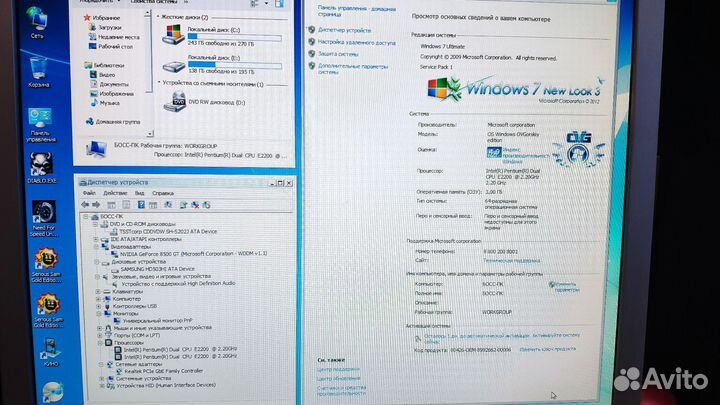Click the blue Help icon in Device Manager toolbar
This screenshot has height=405, width=720.
tap(141, 205)
